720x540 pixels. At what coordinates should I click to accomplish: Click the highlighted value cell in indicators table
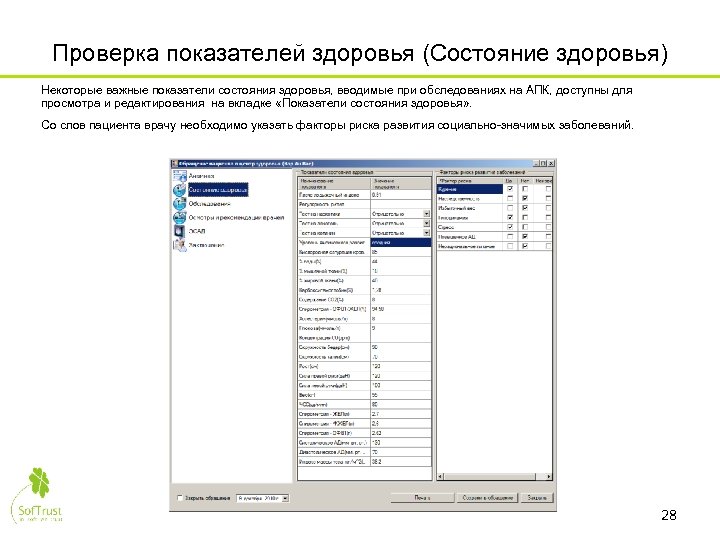[x=401, y=242]
